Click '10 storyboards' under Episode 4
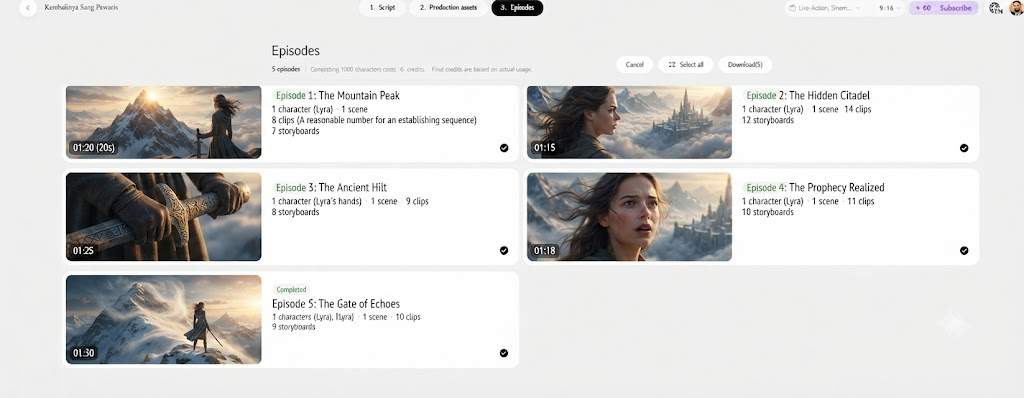1024x398 pixels. [768, 212]
